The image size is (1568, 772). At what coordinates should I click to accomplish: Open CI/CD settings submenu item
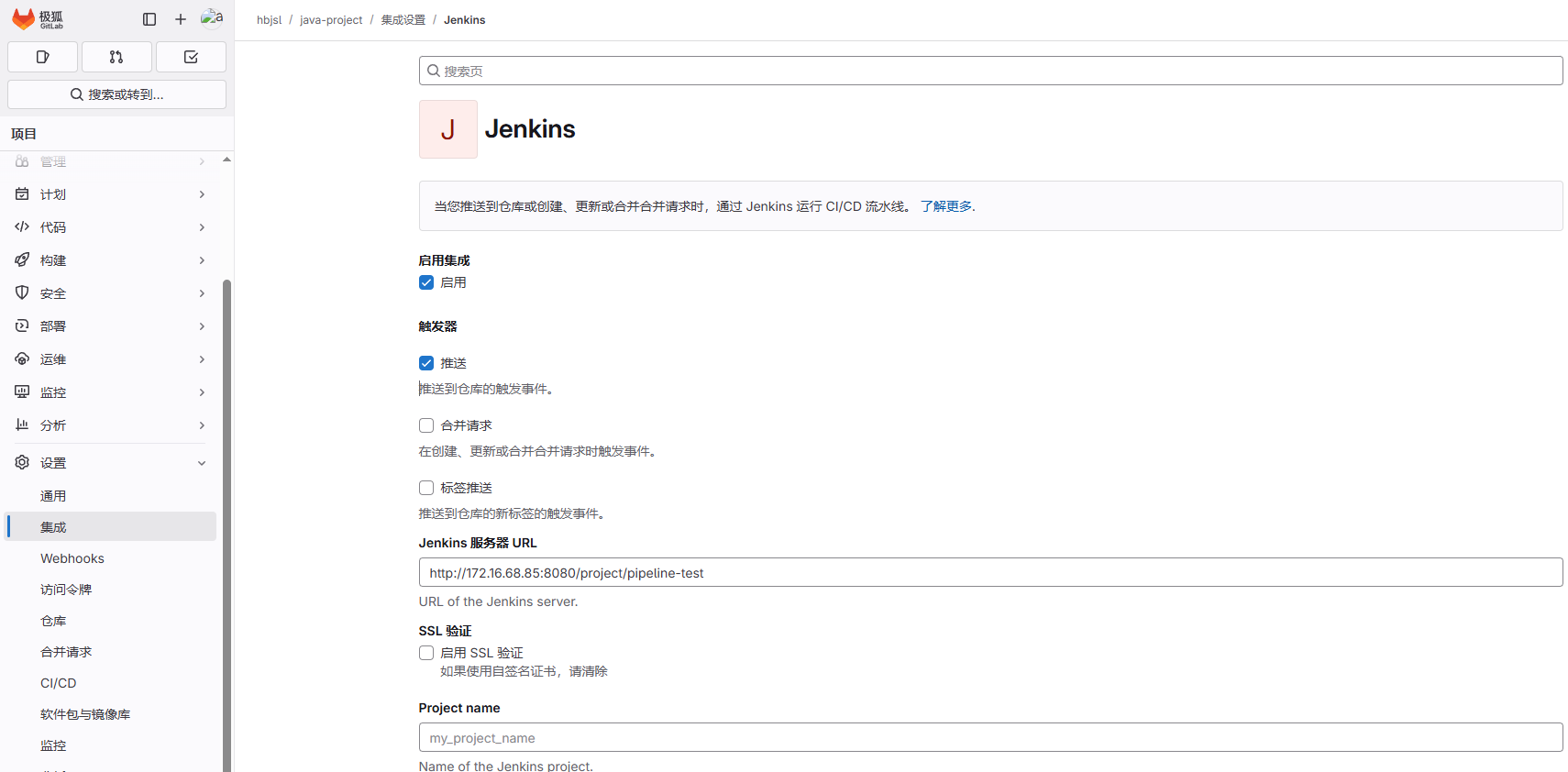pyautogui.click(x=110, y=683)
